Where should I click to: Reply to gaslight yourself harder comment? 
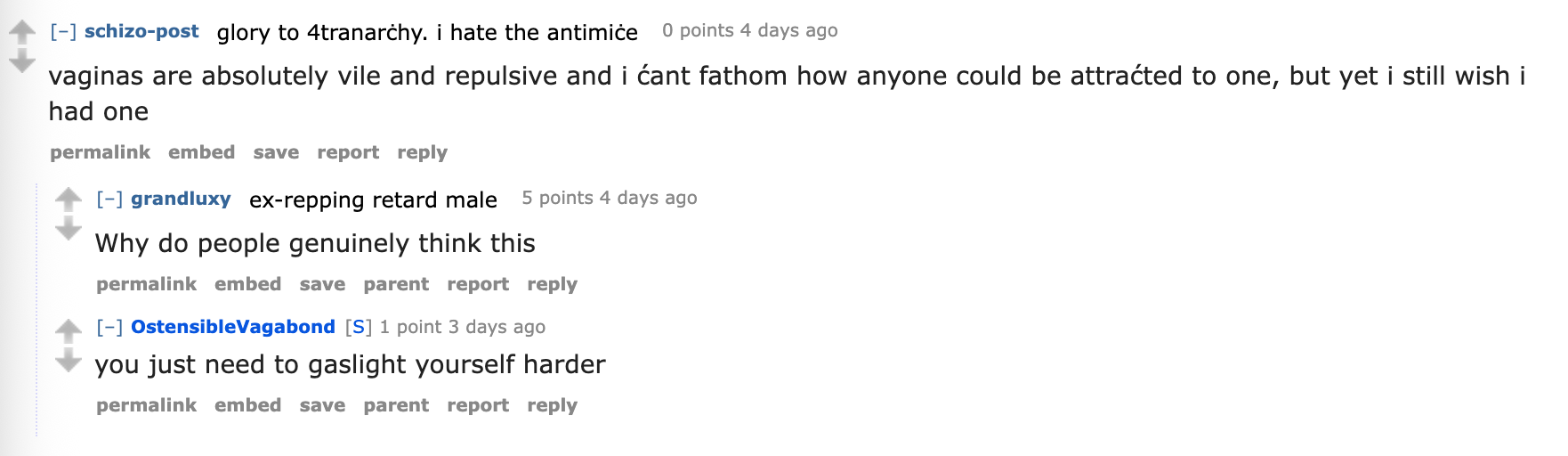(552, 405)
